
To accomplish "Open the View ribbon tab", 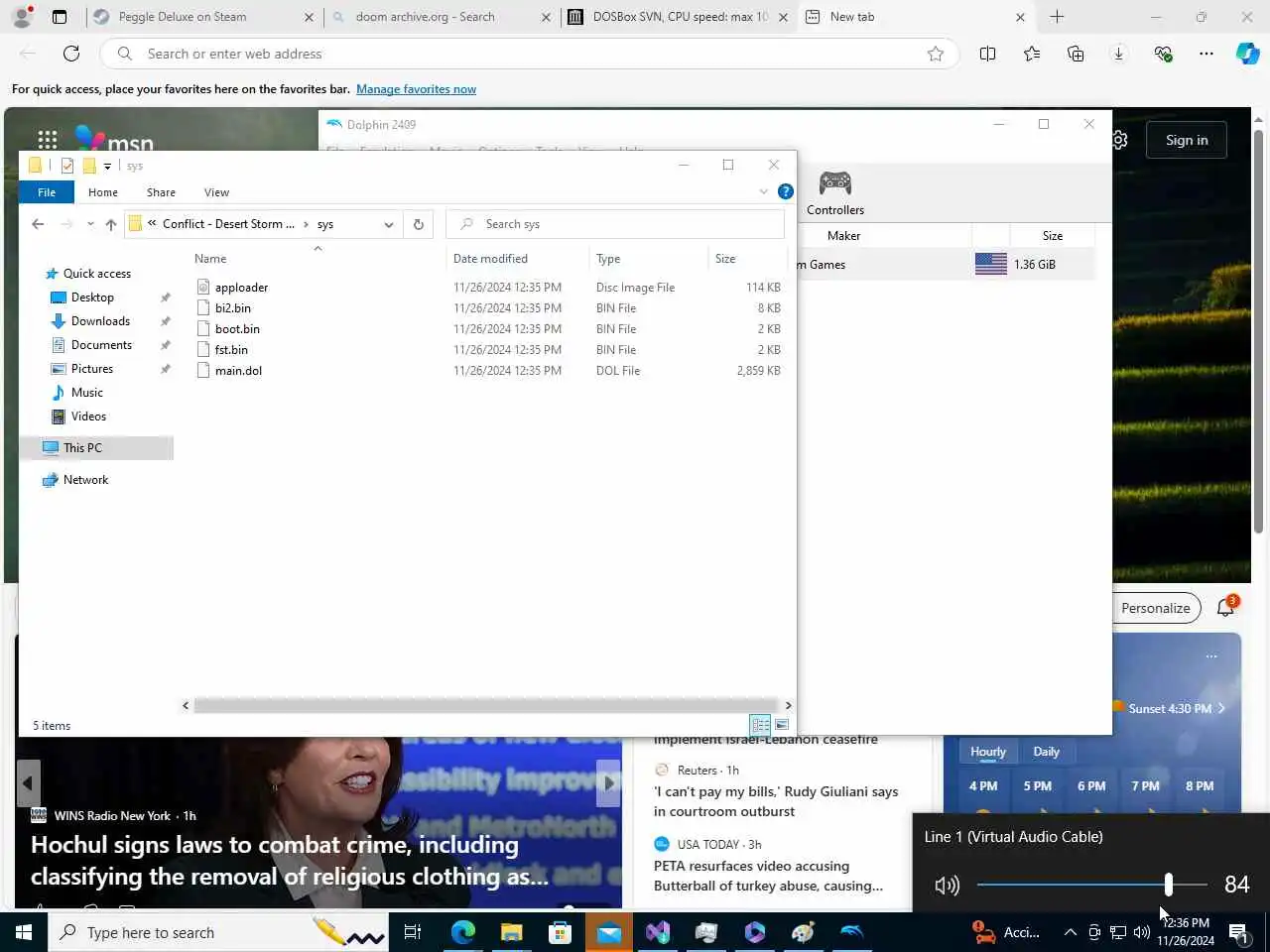I will click(x=216, y=192).
